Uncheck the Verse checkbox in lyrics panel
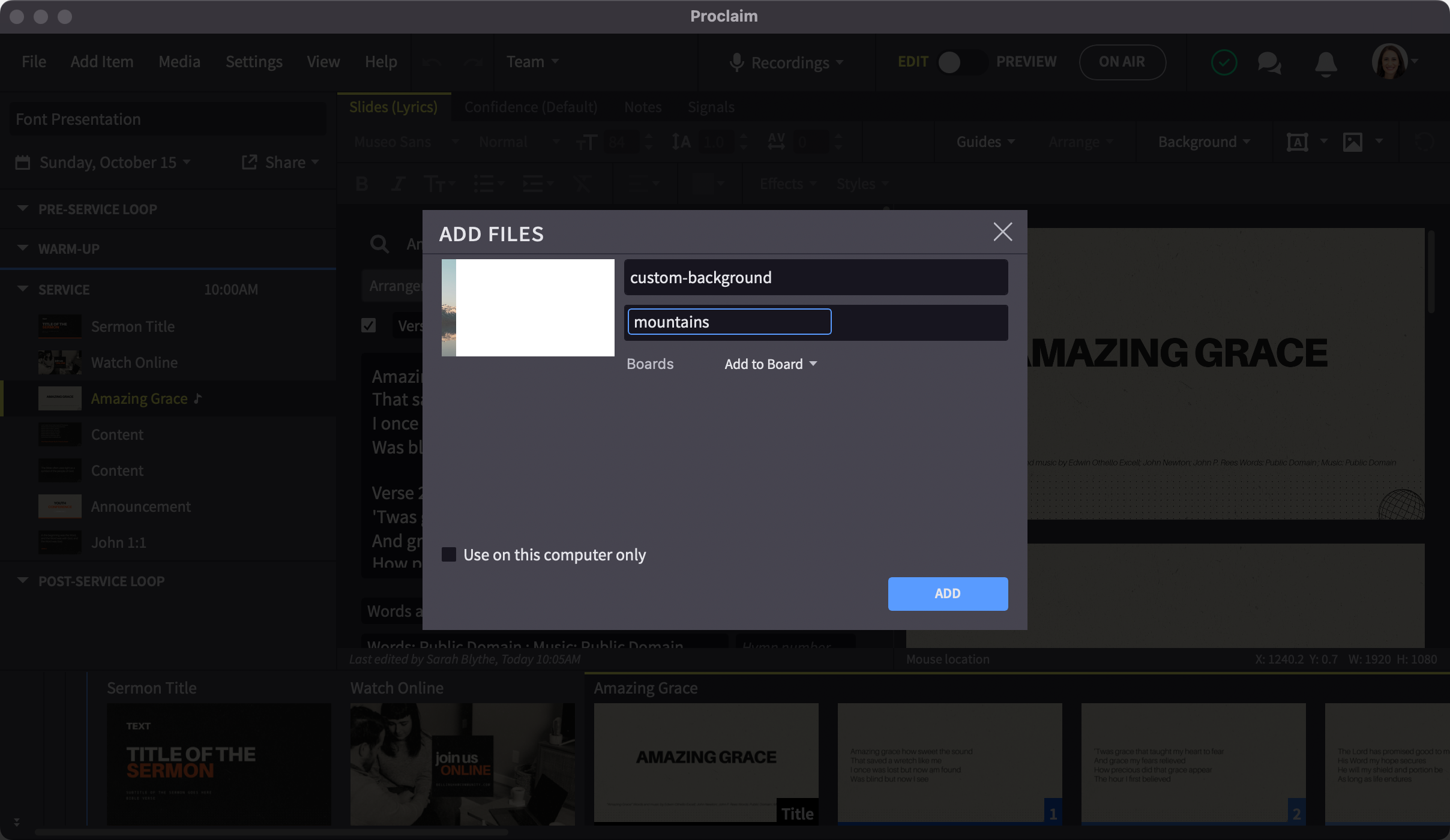The image size is (1450, 840). coord(369,325)
